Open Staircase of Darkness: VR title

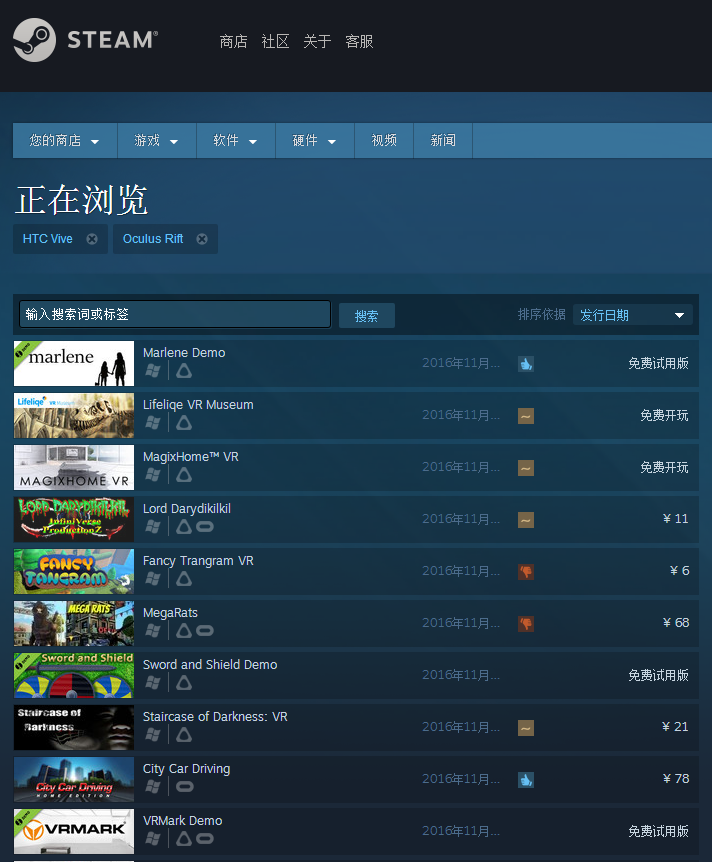coord(215,716)
